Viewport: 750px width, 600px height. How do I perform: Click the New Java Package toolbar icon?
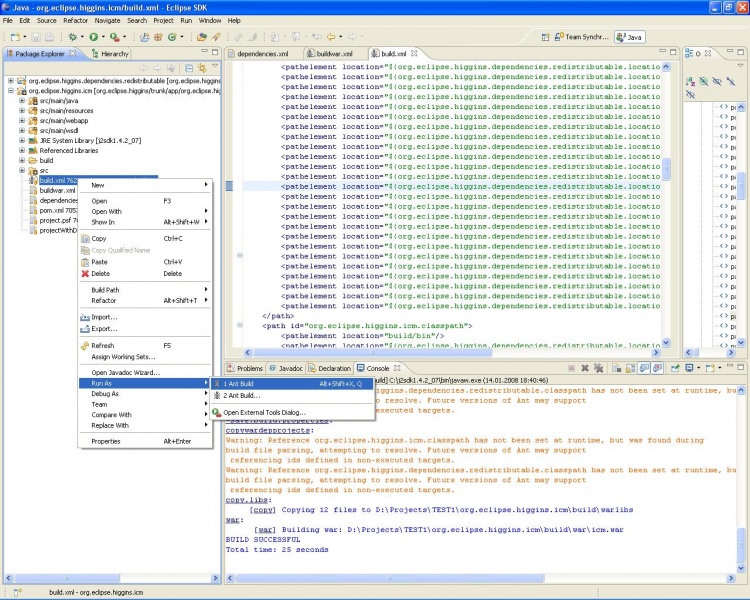click(x=158, y=37)
